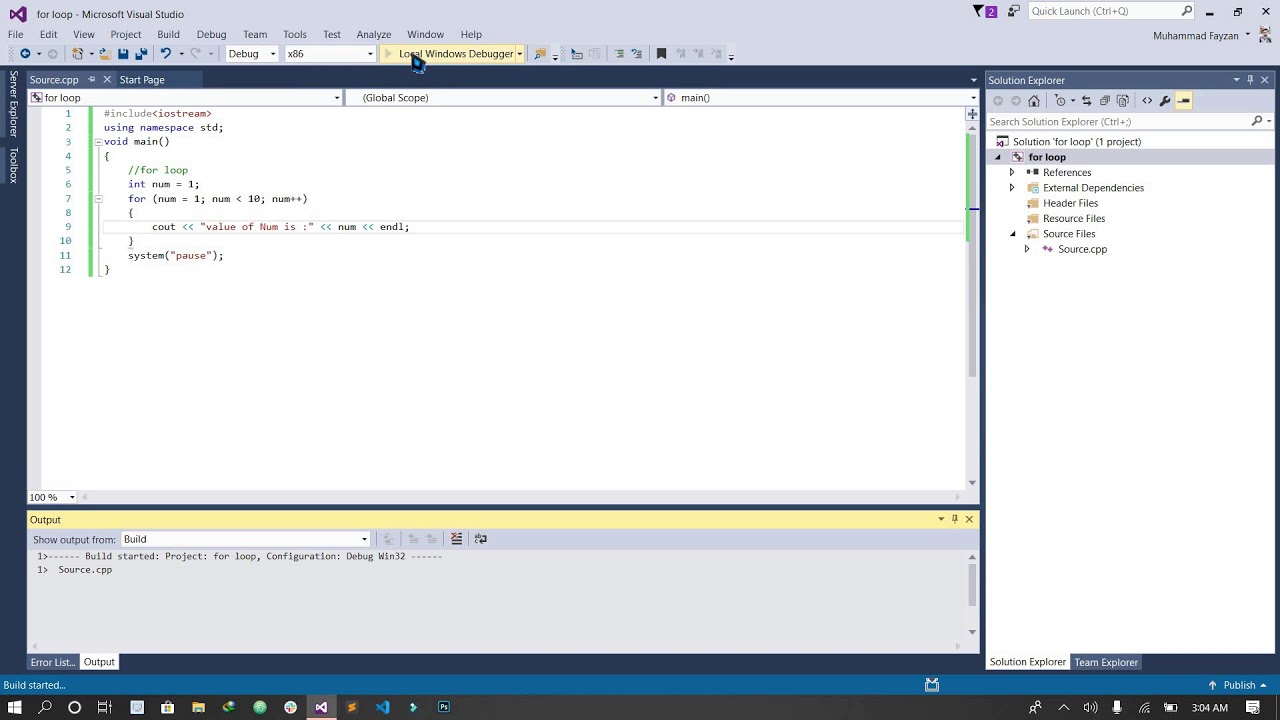Click the Find in Files icon

point(540,54)
